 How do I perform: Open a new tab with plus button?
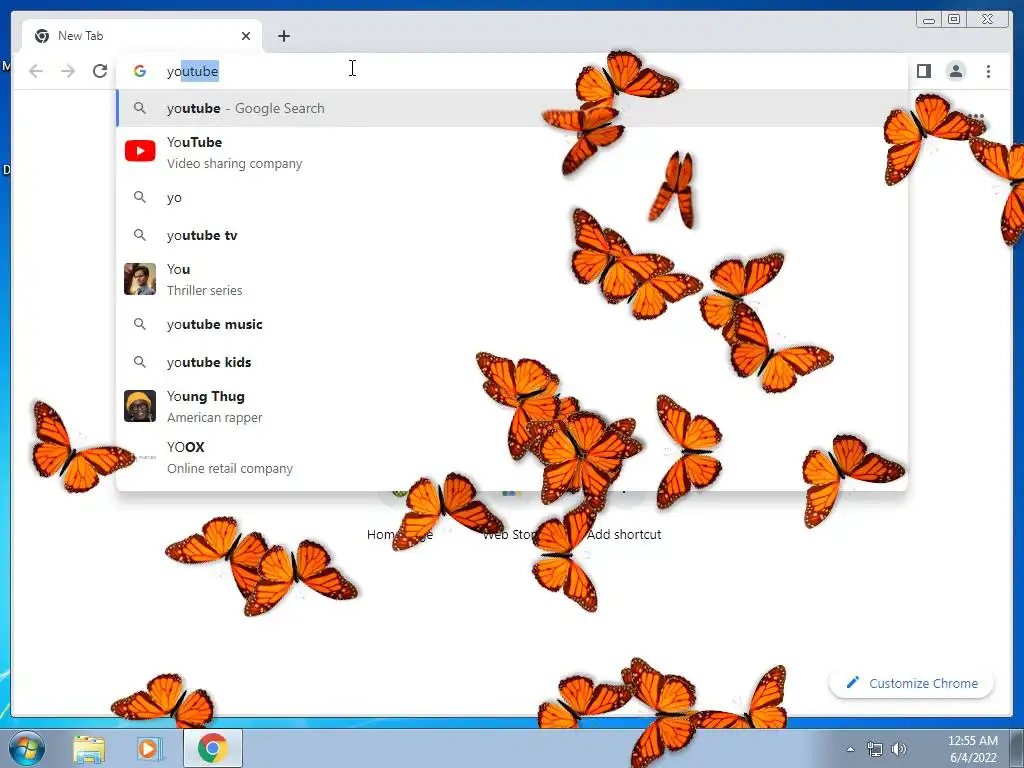point(283,36)
